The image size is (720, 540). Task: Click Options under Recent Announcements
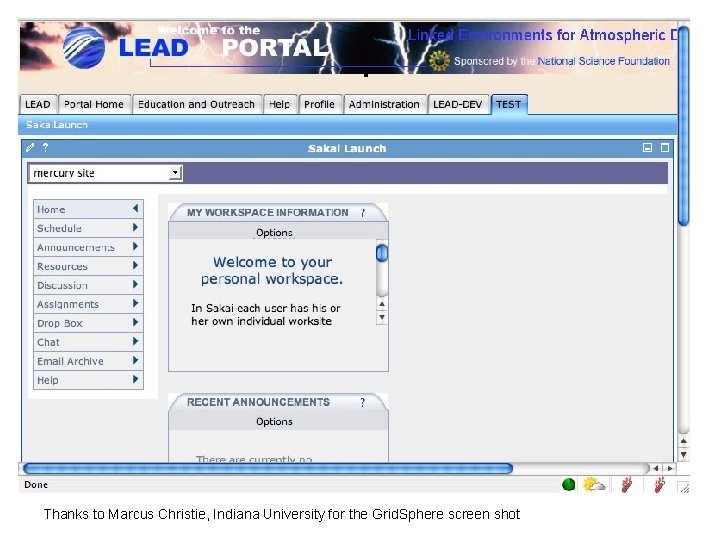click(x=274, y=422)
